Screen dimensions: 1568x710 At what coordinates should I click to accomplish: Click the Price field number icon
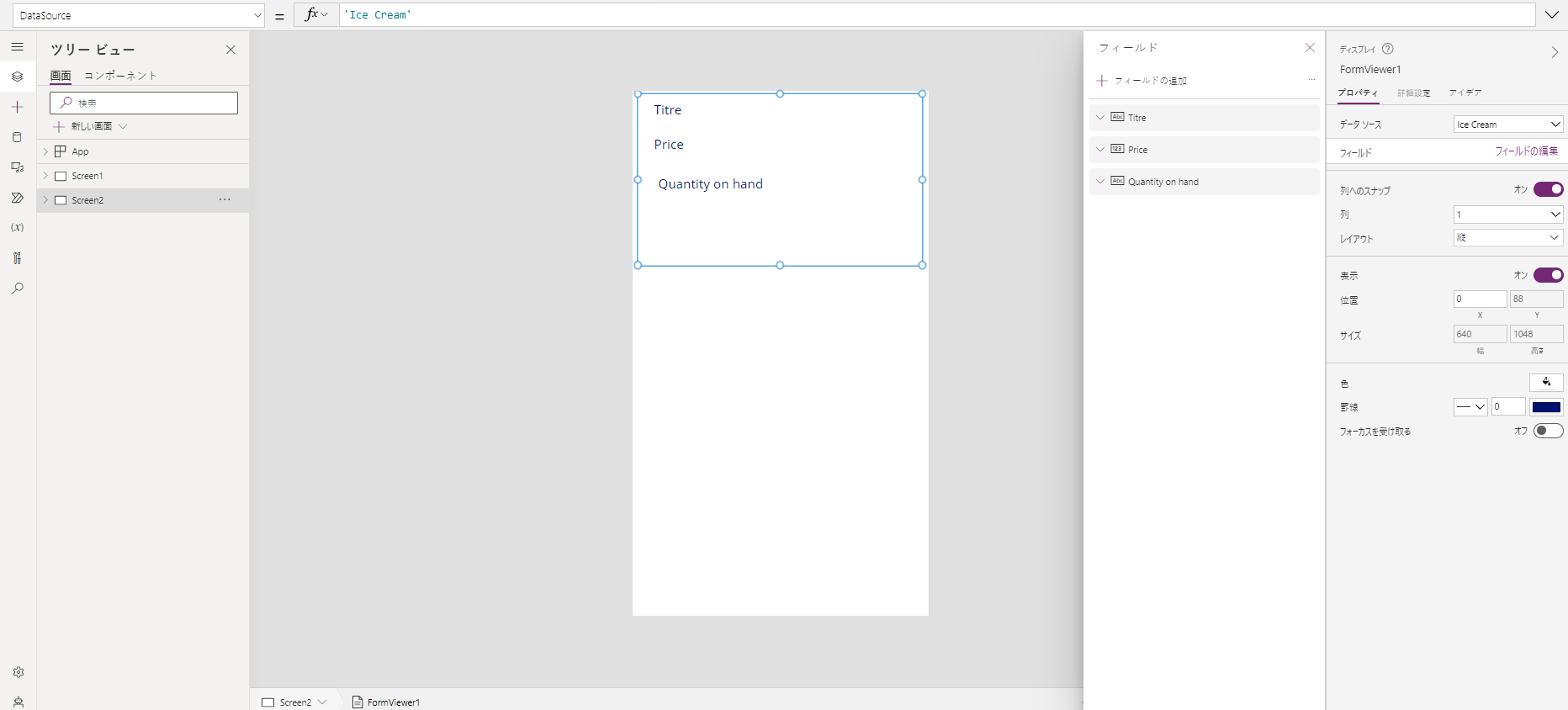[x=1117, y=149]
